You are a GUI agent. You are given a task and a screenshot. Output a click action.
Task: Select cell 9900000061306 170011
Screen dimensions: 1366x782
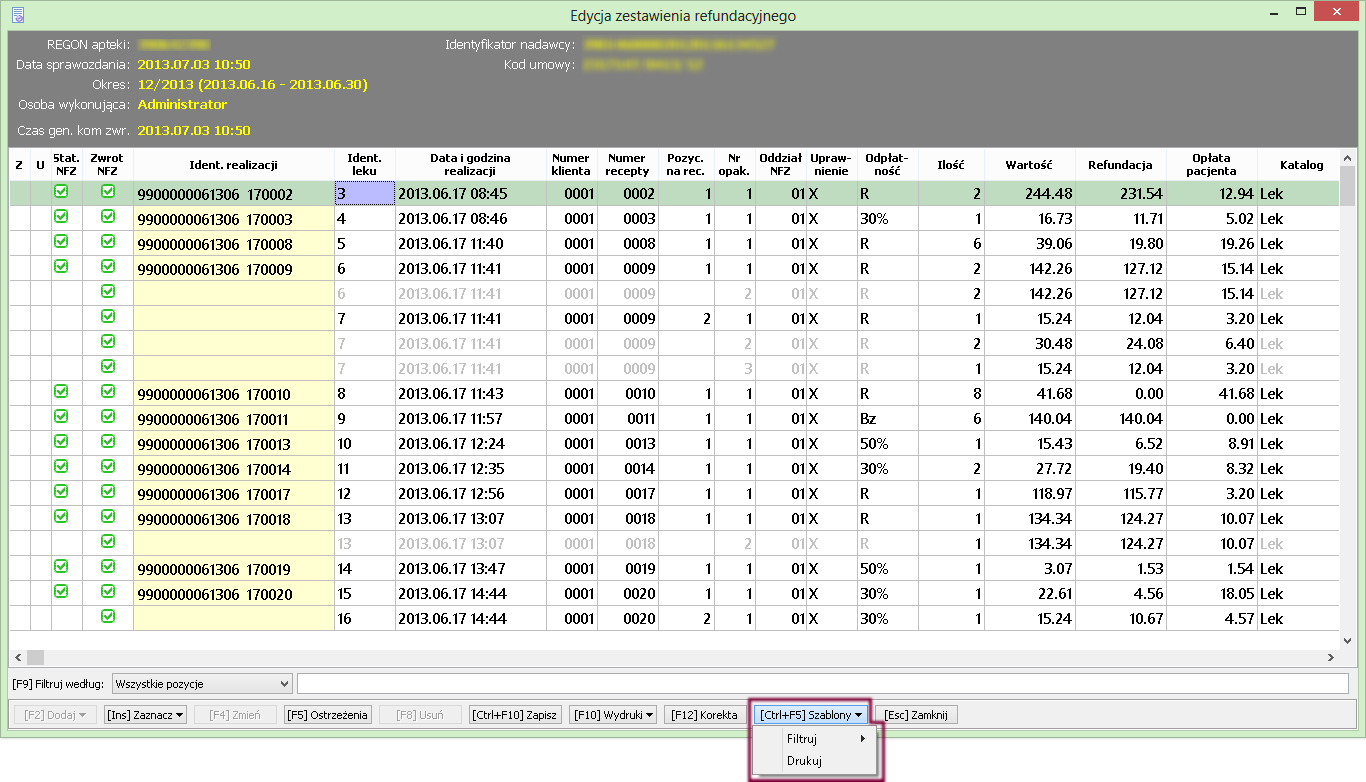pos(233,419)
